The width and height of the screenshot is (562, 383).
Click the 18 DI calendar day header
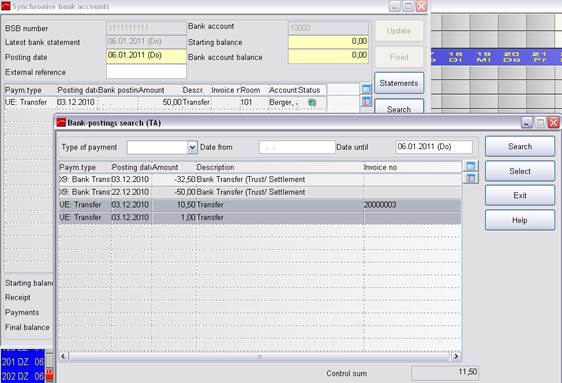(455, 57)
